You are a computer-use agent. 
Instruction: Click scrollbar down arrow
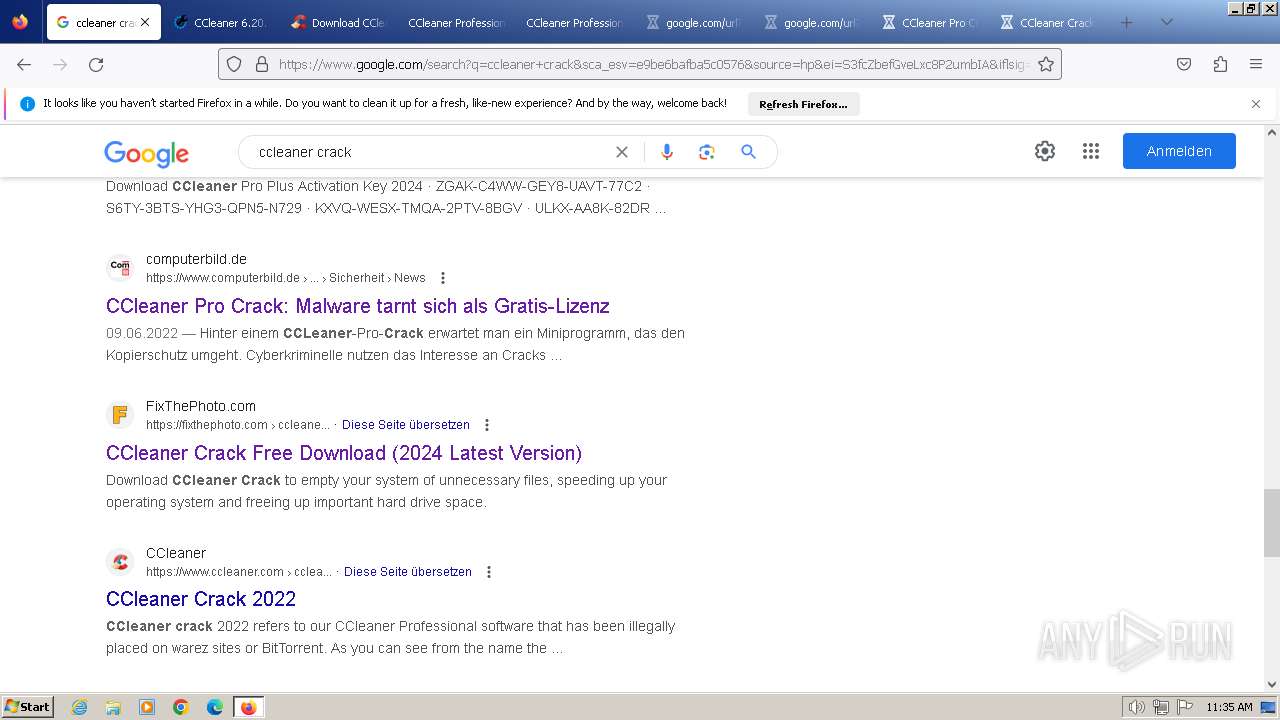click(1272, 684)
